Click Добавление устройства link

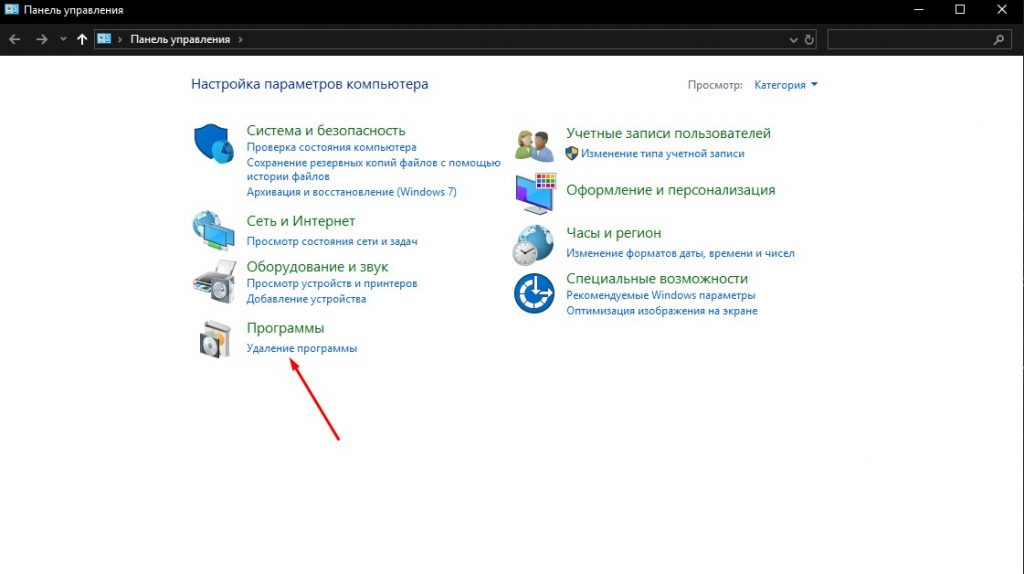click(x=306, y=299)
